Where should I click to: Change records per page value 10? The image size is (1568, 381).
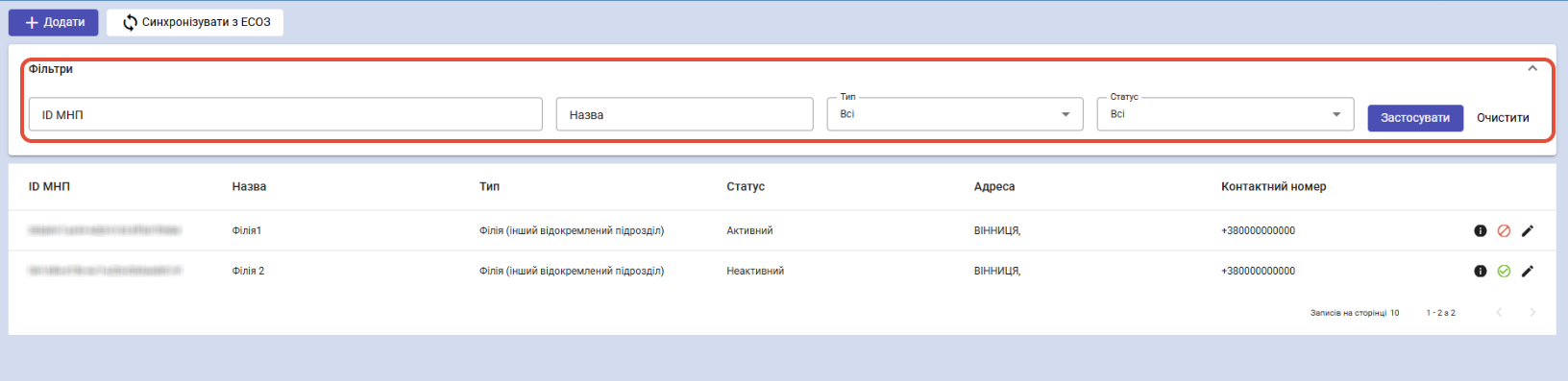1395,313
